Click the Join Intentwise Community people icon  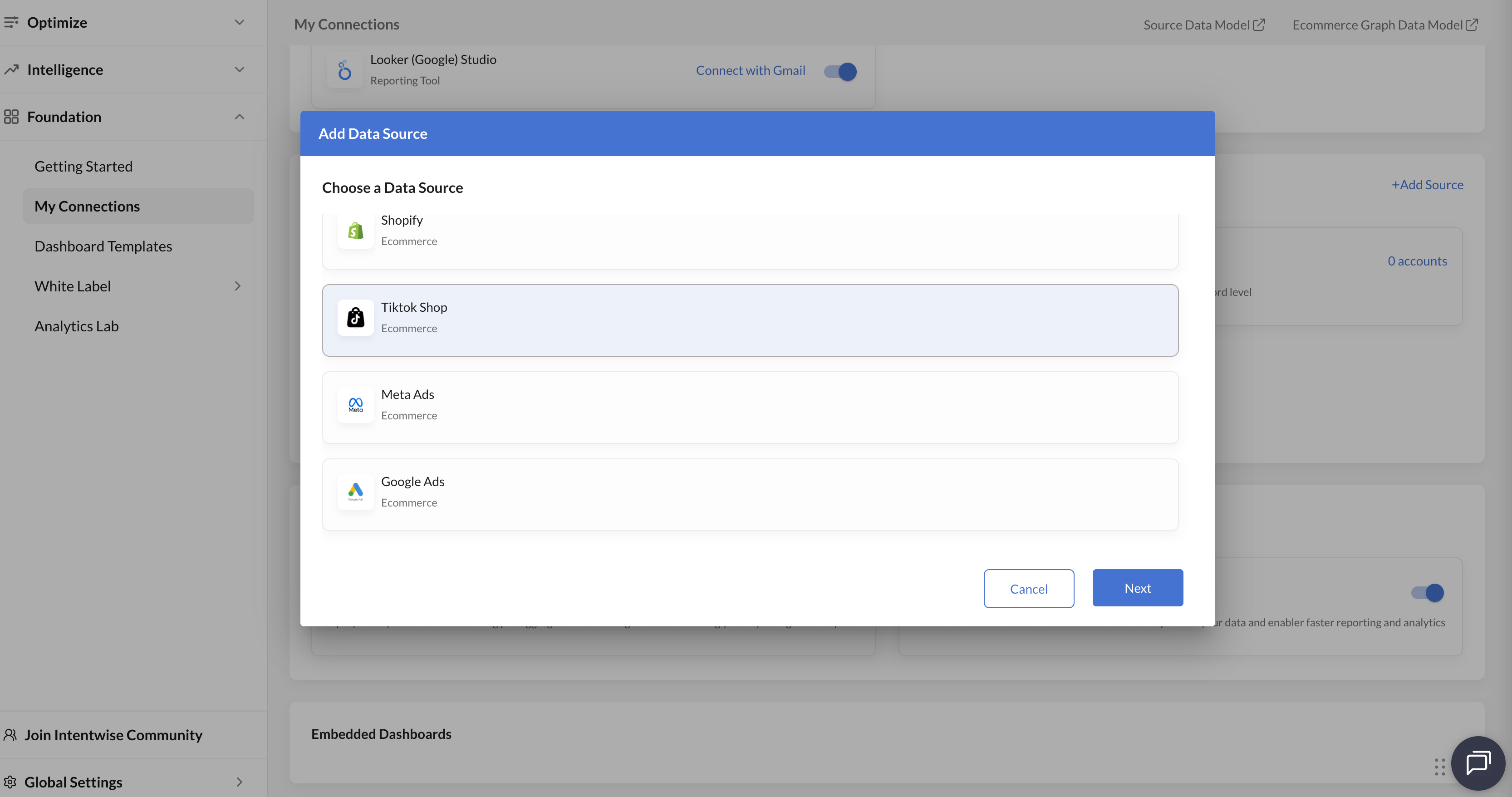10,735
